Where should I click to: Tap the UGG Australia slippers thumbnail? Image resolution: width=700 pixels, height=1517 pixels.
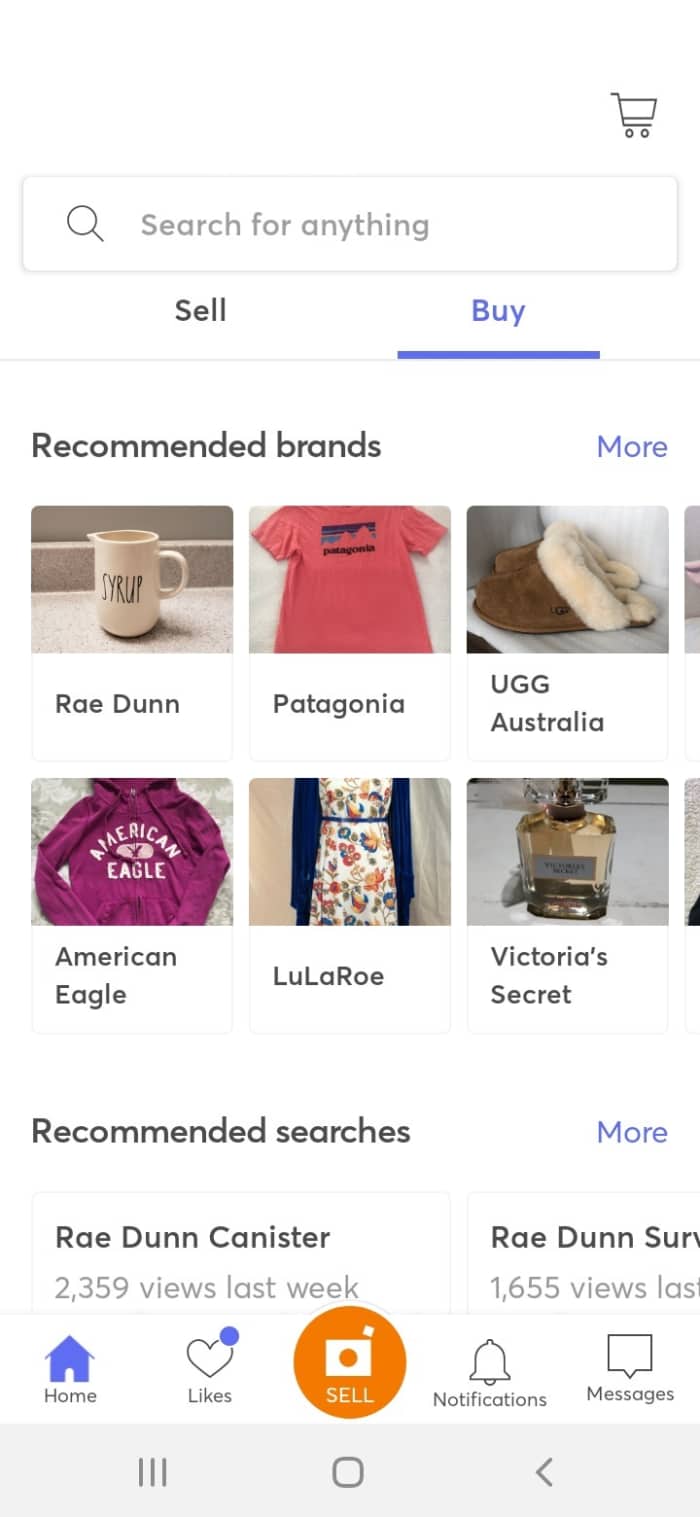pos(567,578)
